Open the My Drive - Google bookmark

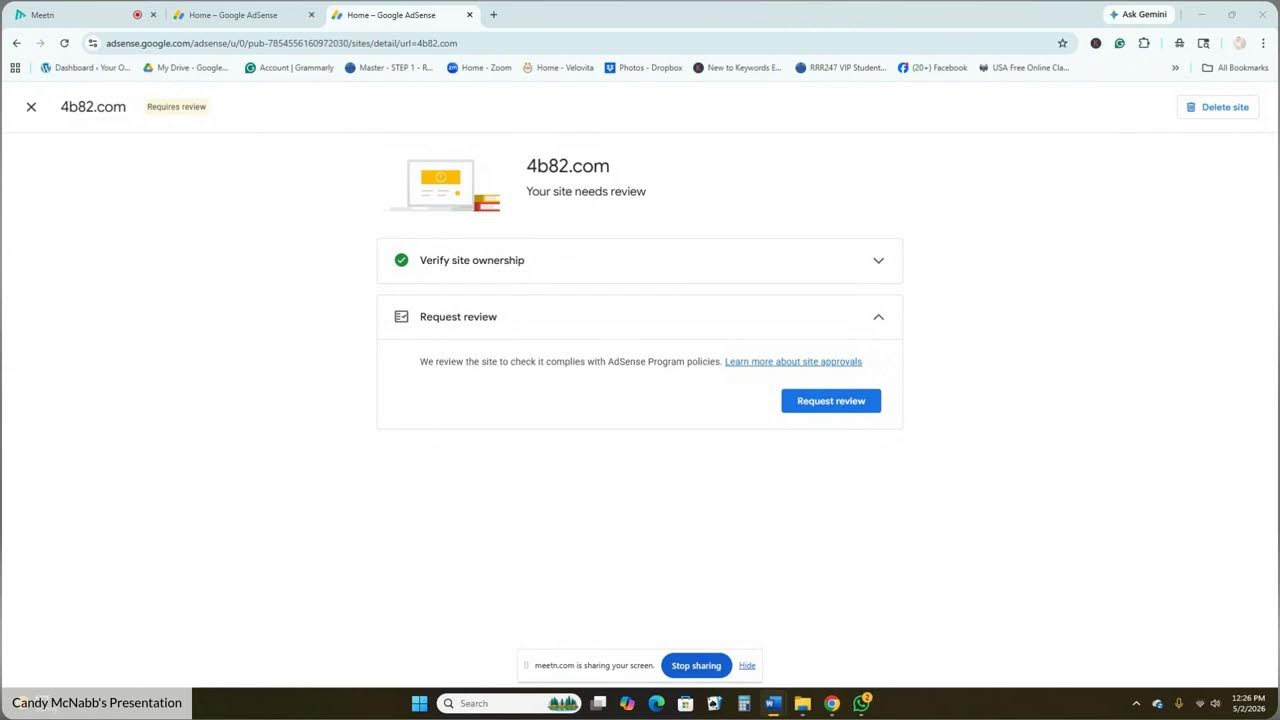(186, 68)
